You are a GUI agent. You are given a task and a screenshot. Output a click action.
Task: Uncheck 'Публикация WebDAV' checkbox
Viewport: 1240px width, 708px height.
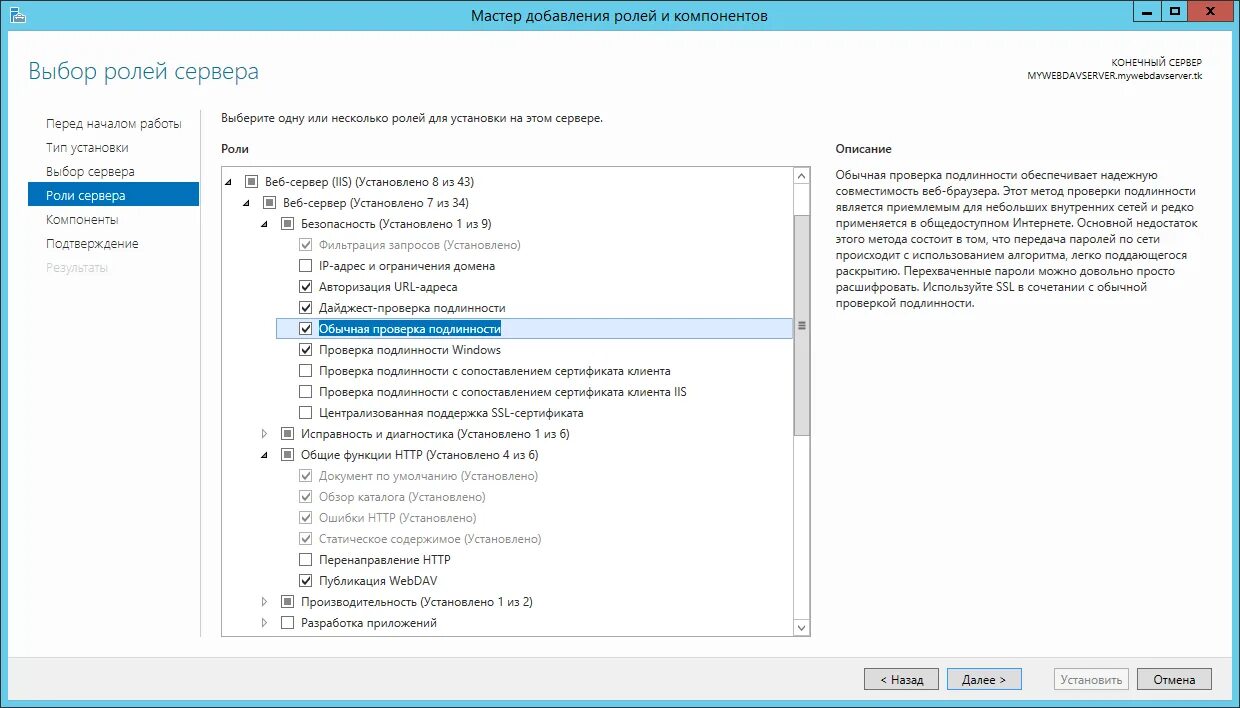(x=306, y=581)
